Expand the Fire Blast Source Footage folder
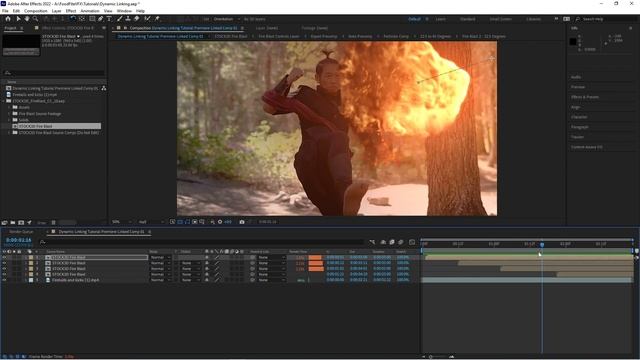The image size is (640, 360). [9, 114]
